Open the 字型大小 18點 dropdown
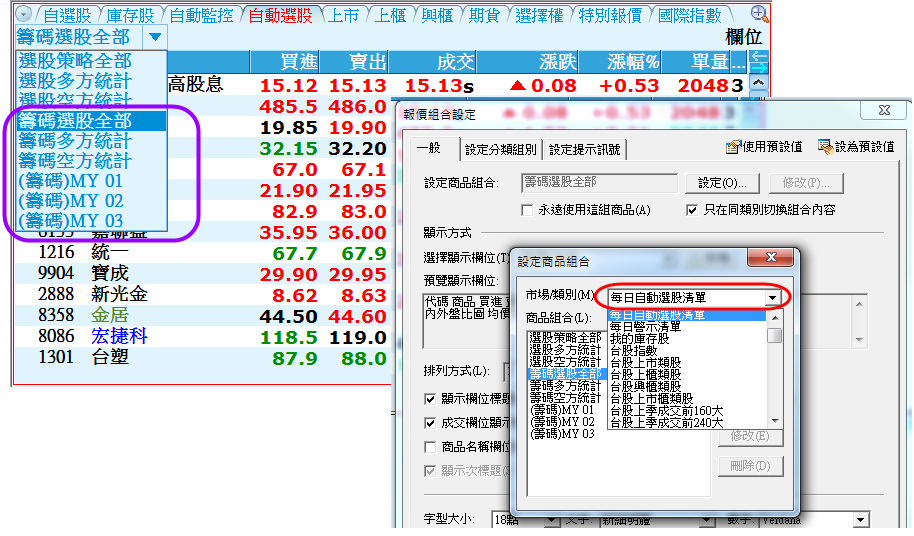 (x=552, y=520)
